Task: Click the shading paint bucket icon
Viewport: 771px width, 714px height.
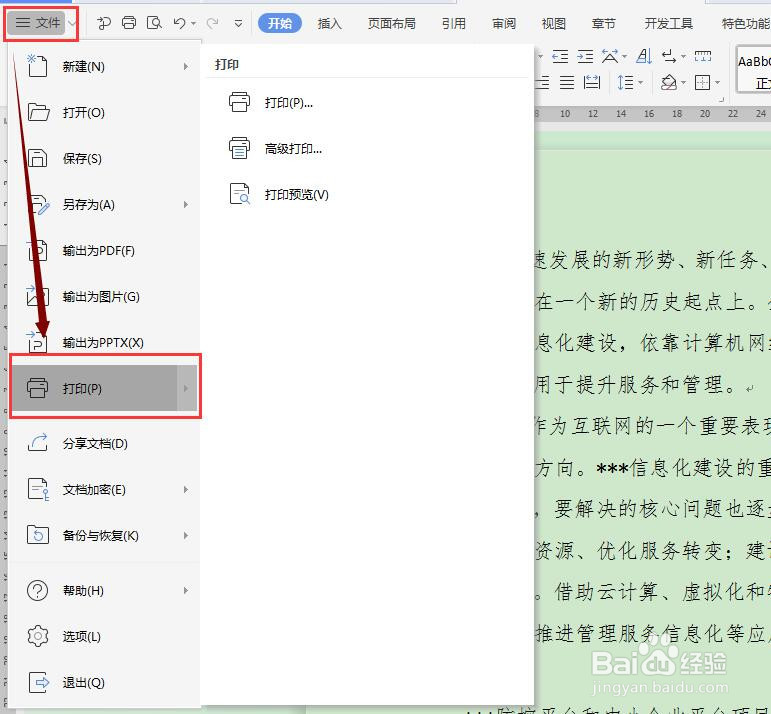Action: [x=669, y=82]
